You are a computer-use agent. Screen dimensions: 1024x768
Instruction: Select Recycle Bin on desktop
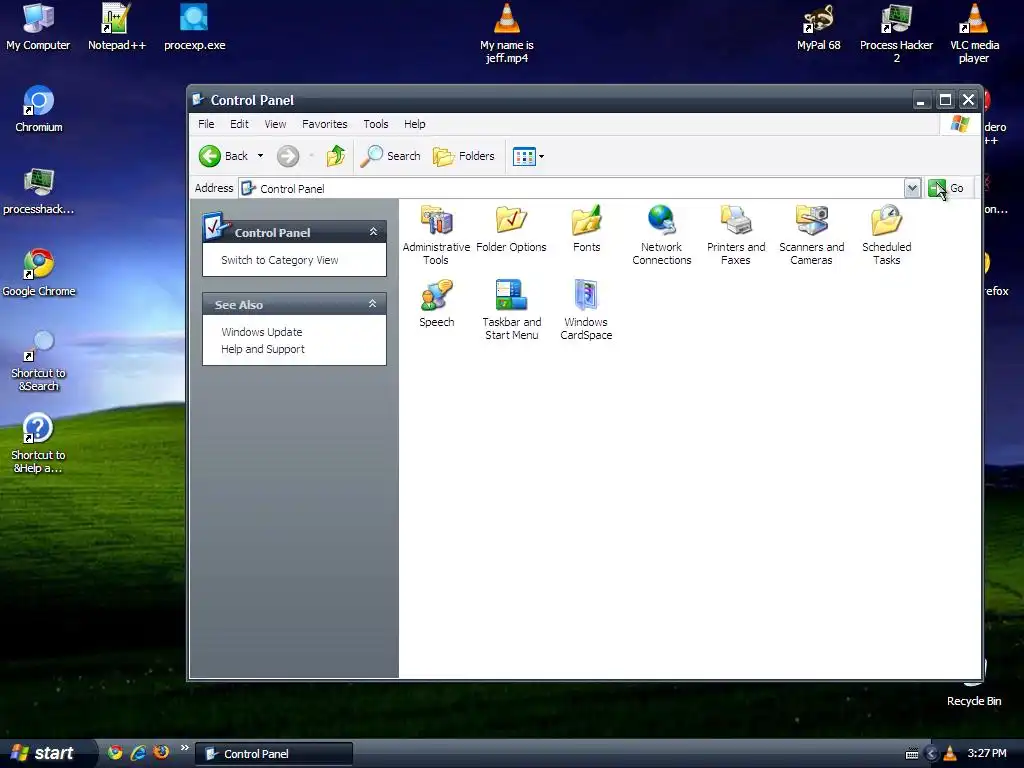[974, 686]
